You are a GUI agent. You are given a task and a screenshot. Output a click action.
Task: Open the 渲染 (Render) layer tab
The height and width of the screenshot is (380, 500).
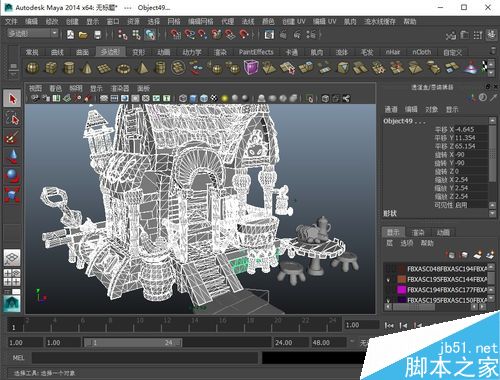click(x=418, y=232)
